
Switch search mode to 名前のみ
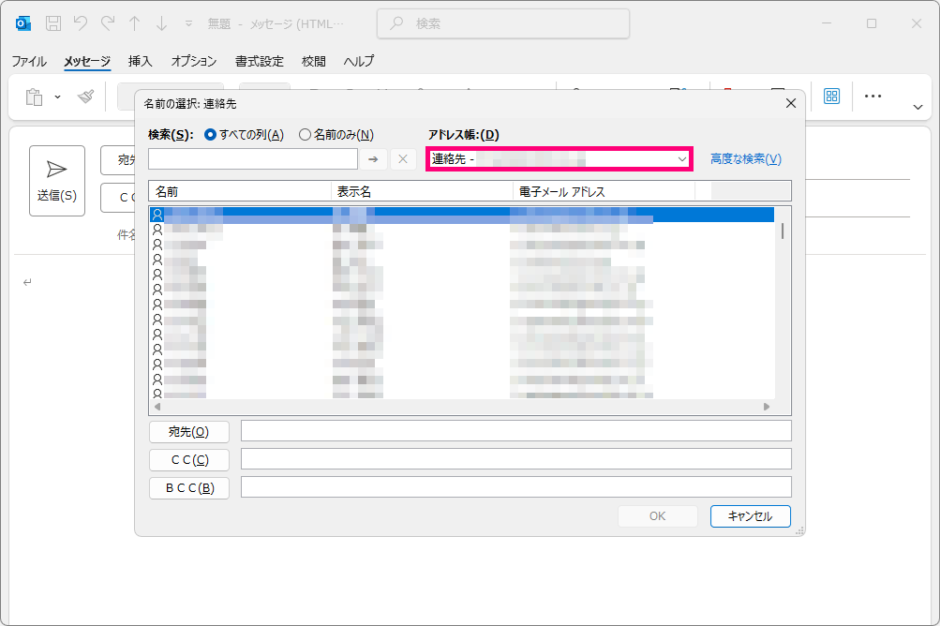coord(305,135)
